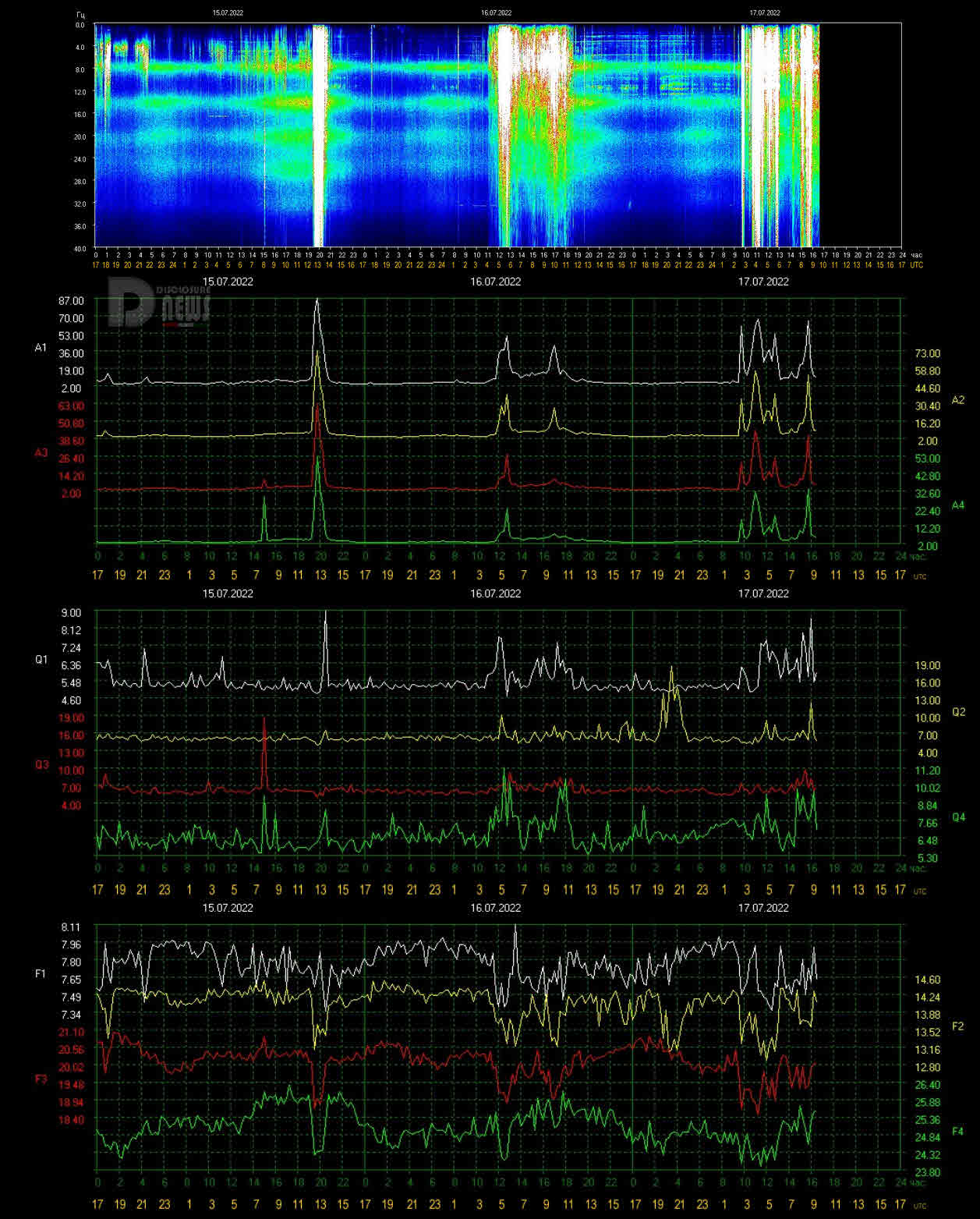The height and width of the screenshot is (1219, 980).
Task: Select the A1 amplitude series label
Action: click(41, 347)
